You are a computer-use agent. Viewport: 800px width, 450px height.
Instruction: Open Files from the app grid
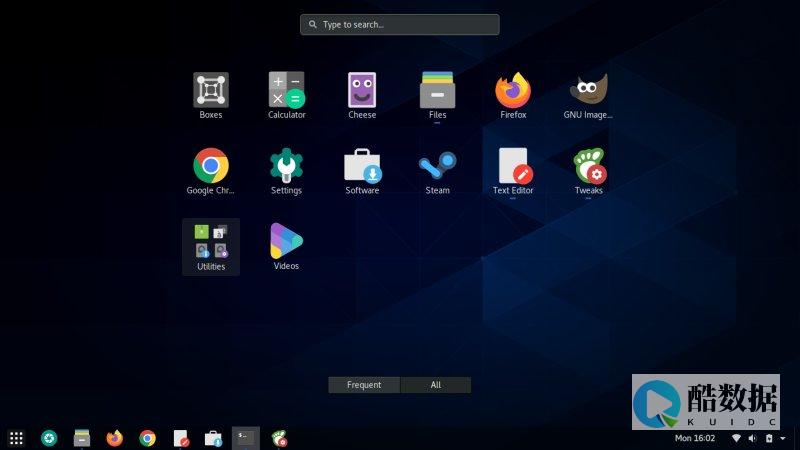point(437,95)
